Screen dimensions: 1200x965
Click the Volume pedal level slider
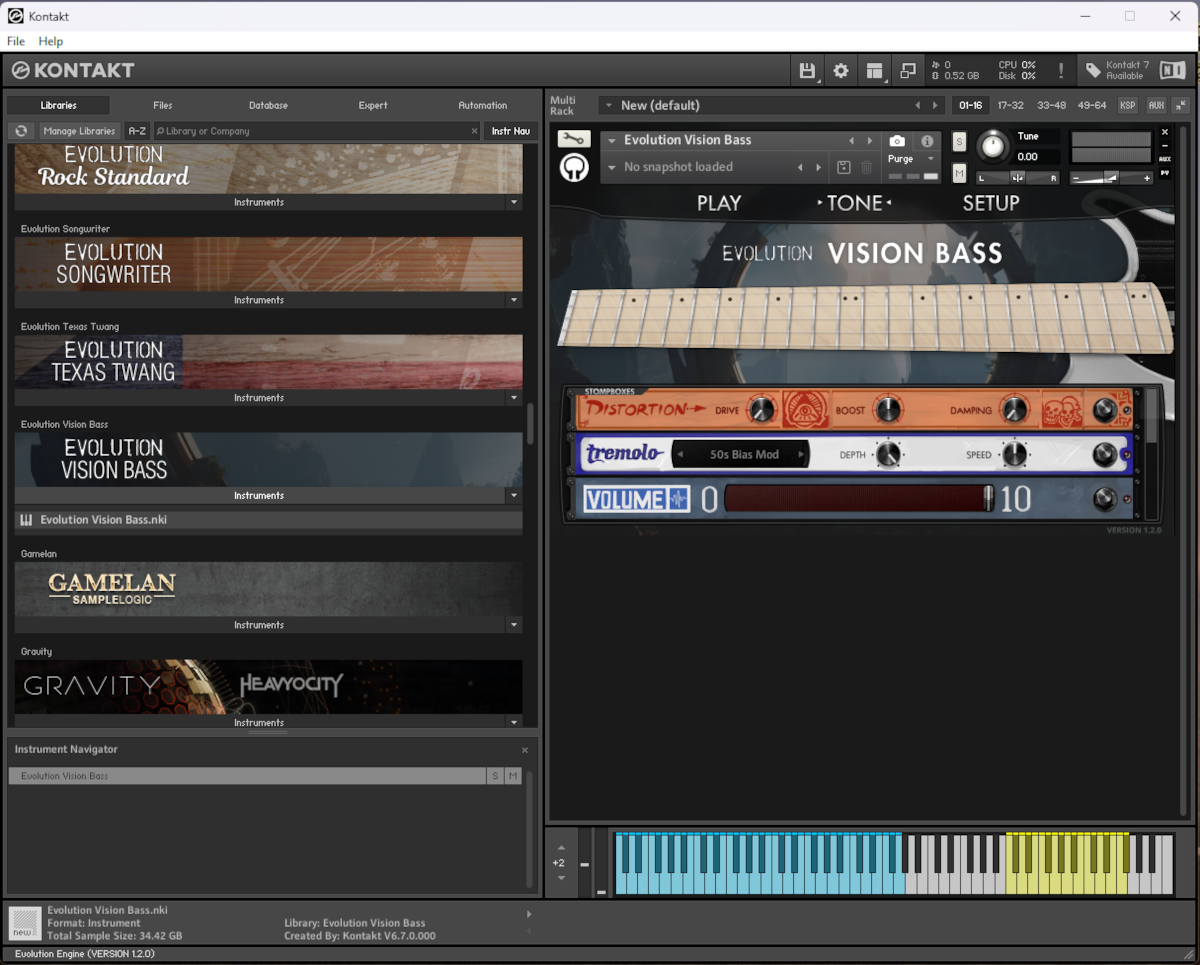[x=858, y=499]
